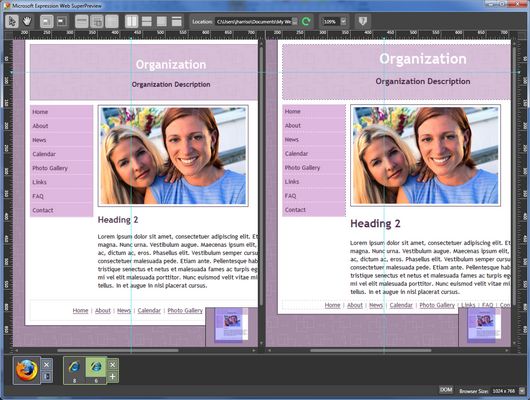Switch to vertical side-by-side layout
The width and height of the screenshot is (530, 400).
coord(131,22)
